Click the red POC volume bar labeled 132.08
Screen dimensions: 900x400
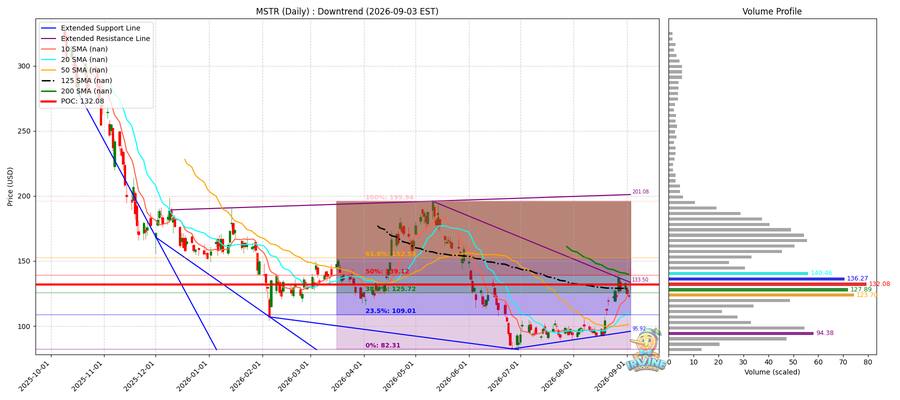point(767,284)
